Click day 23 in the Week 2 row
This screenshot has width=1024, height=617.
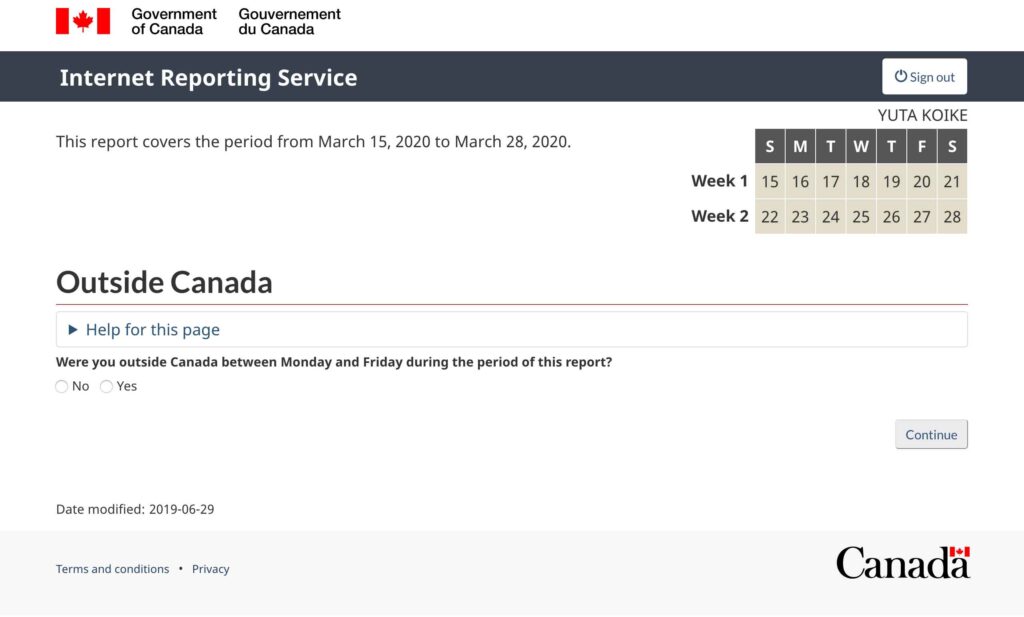[x=800, y=217]
